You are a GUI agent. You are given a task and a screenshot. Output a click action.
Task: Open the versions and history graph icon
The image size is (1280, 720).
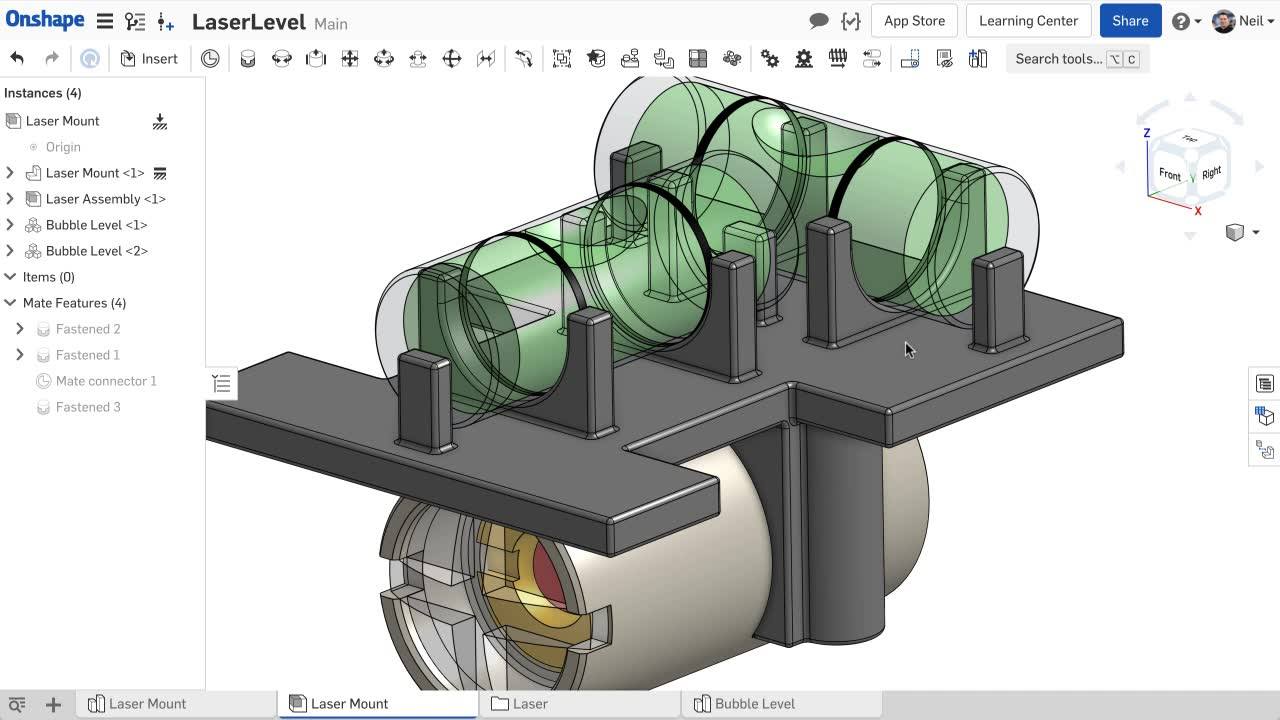click(135, 21)
